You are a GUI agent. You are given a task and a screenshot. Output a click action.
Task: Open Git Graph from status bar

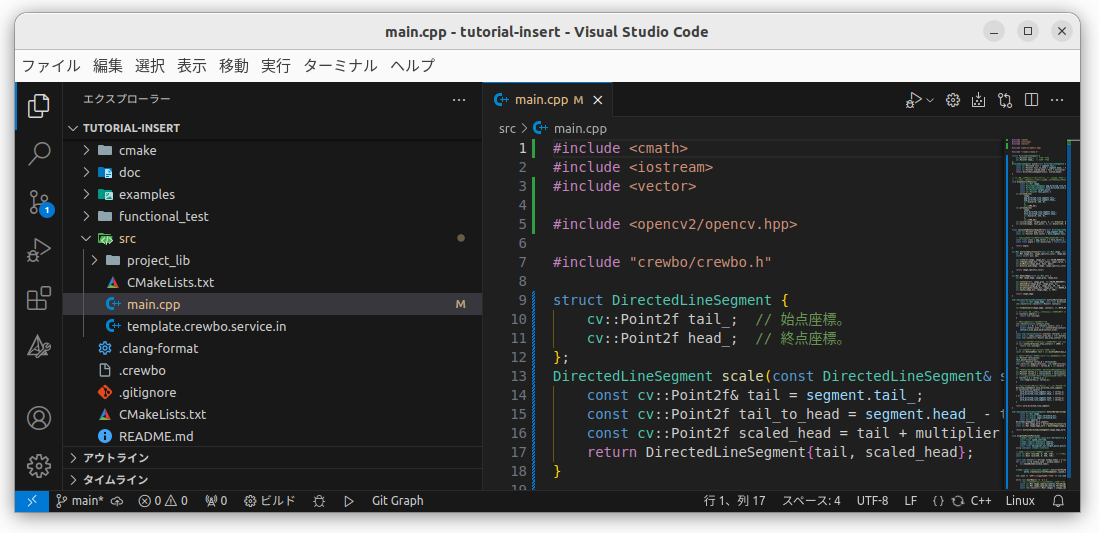tap(397, 501)
